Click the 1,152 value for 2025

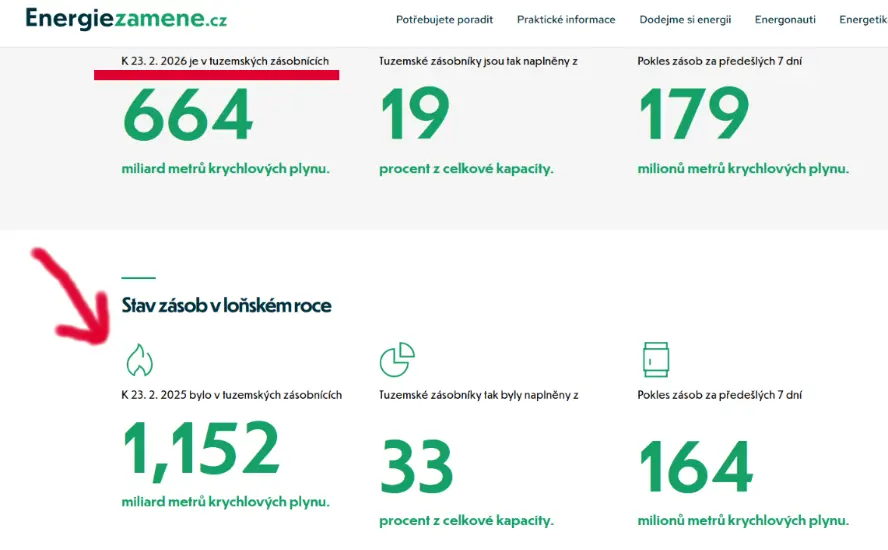201,450
